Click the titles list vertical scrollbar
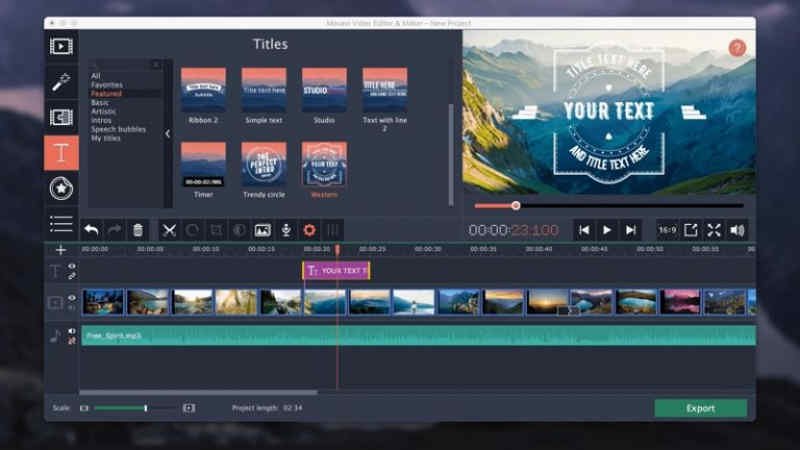800x450 pixels. 451,154
